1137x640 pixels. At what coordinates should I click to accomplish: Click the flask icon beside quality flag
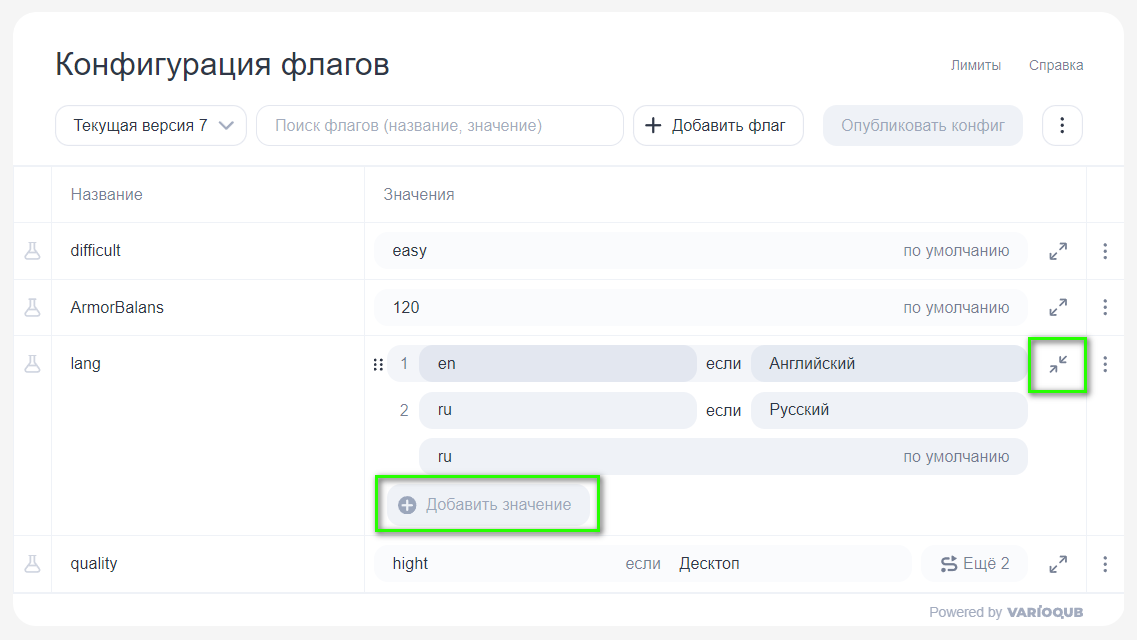point(33,564)
